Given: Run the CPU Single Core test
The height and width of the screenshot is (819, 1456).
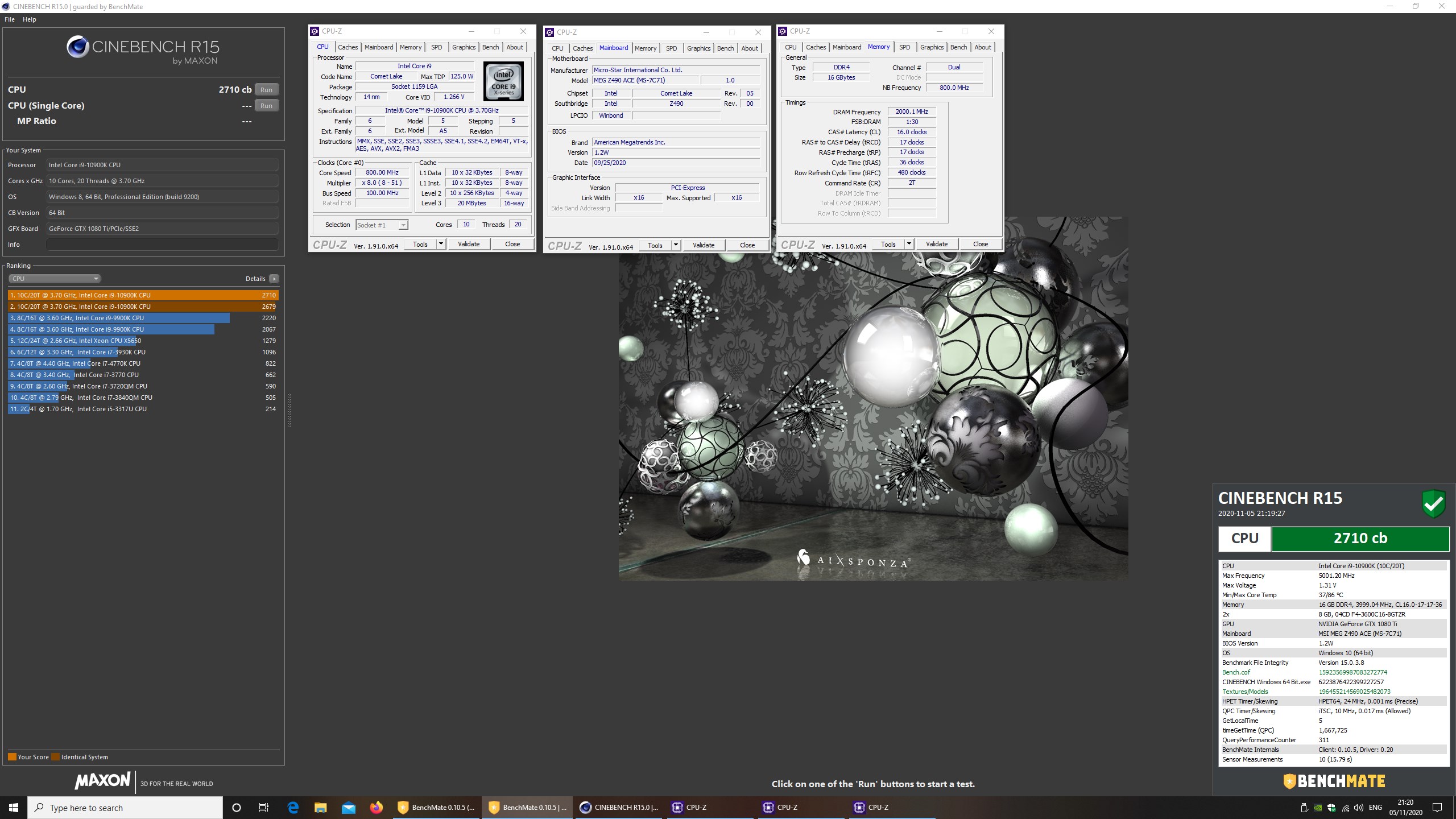Looking at the screenshot, I should 266,106.
